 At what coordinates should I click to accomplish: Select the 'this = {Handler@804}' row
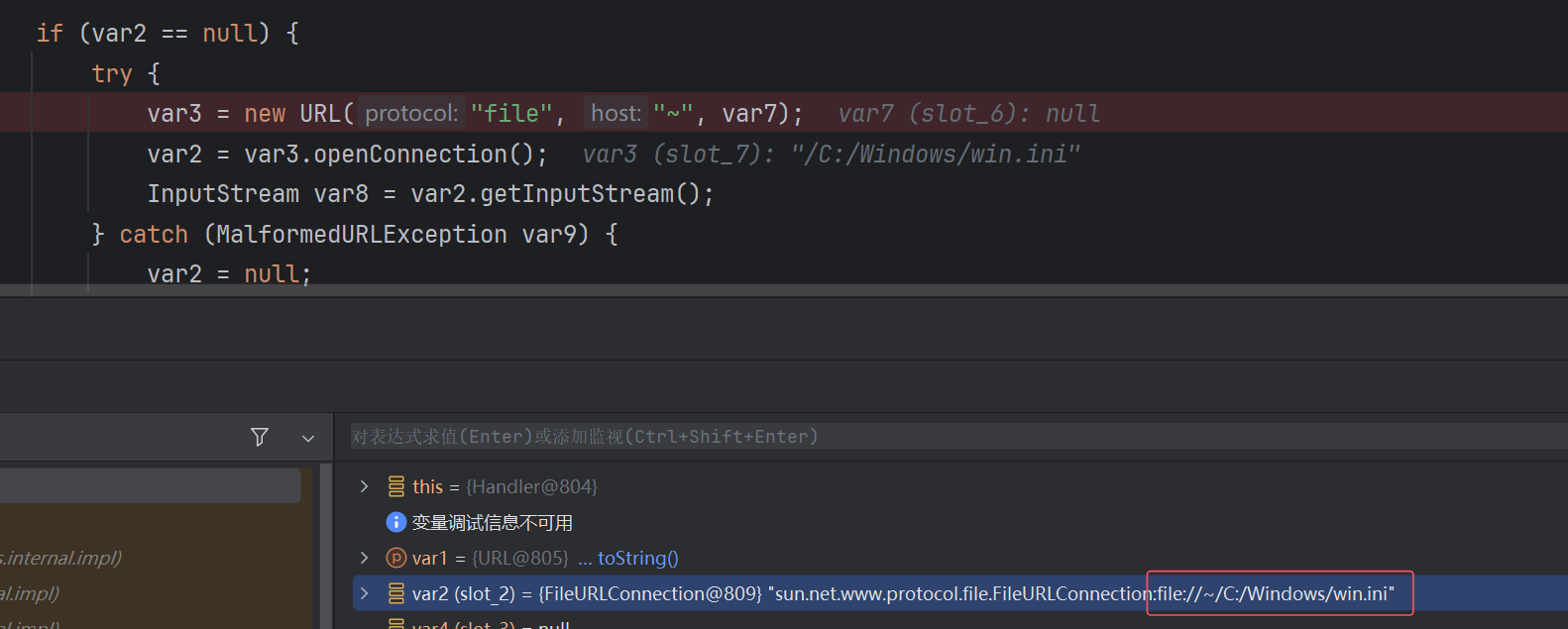pos(505,486)
